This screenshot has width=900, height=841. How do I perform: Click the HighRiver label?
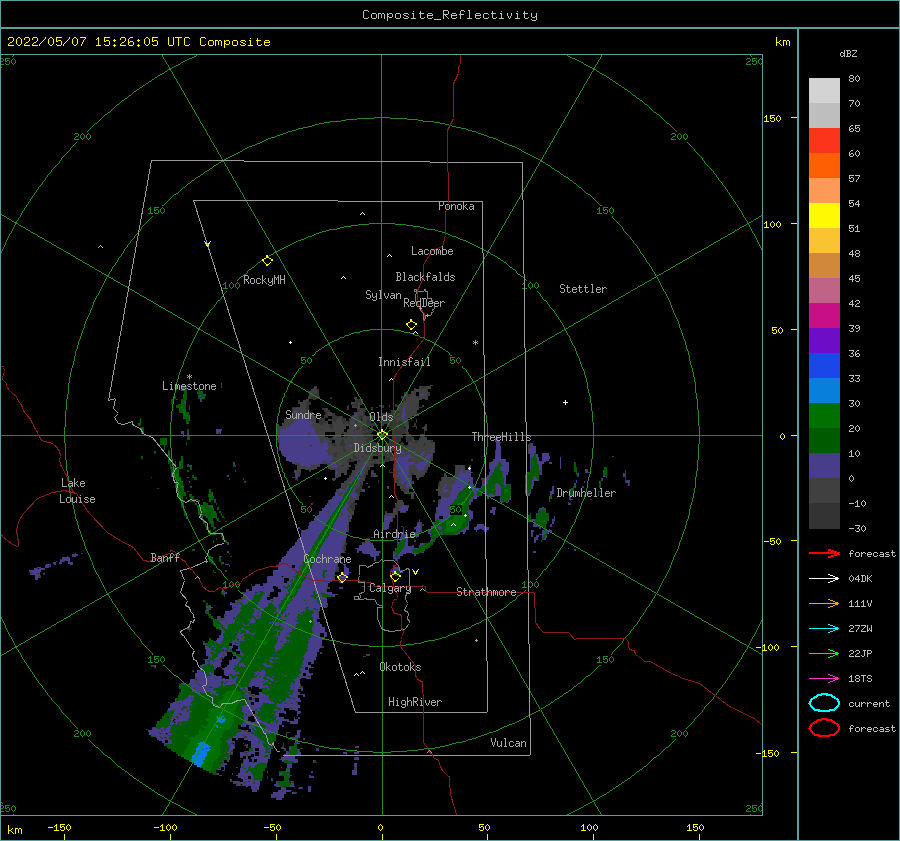[x=415, y=702]
